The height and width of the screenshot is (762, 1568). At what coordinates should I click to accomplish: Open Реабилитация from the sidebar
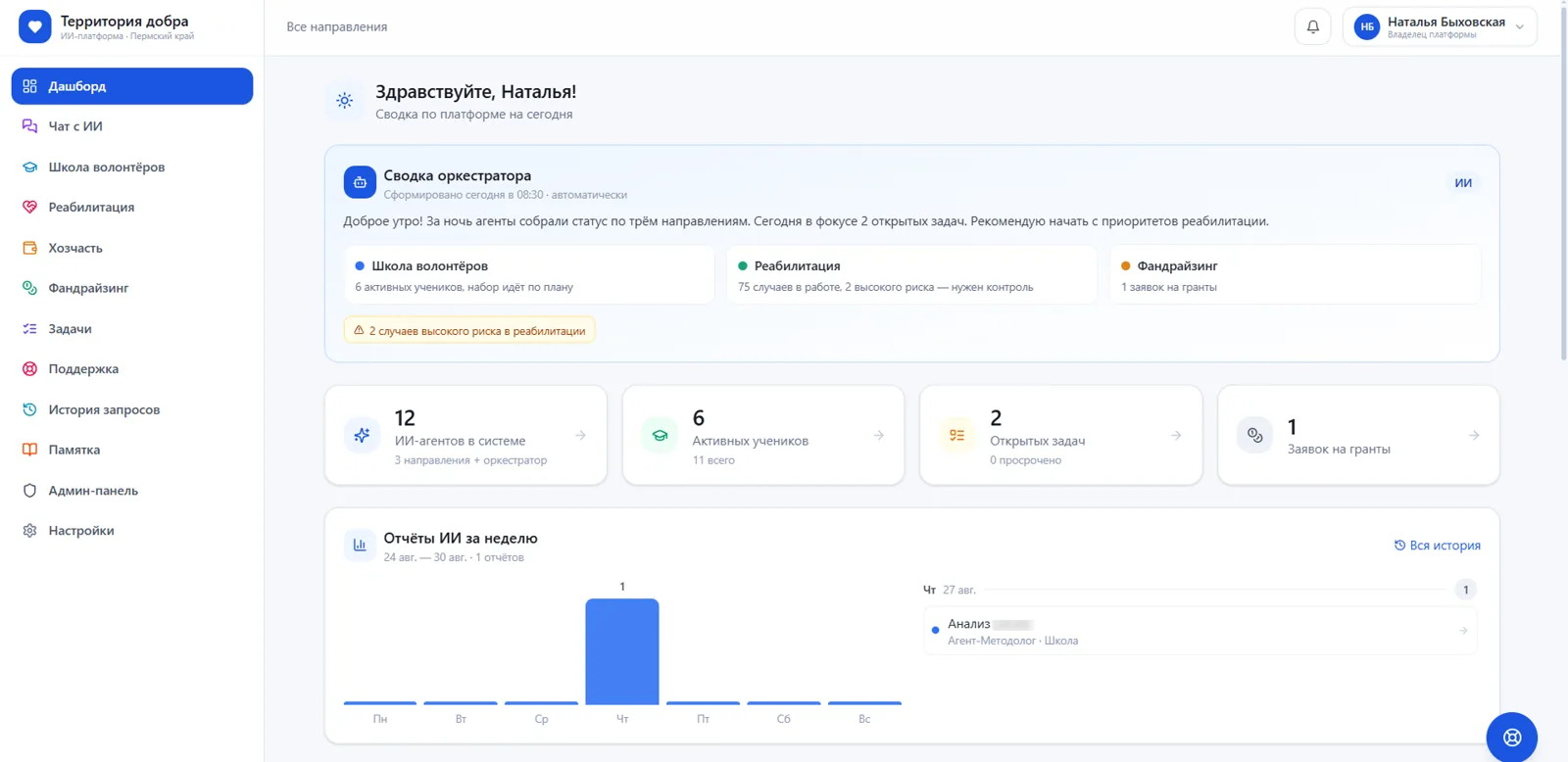pos(131,208)
